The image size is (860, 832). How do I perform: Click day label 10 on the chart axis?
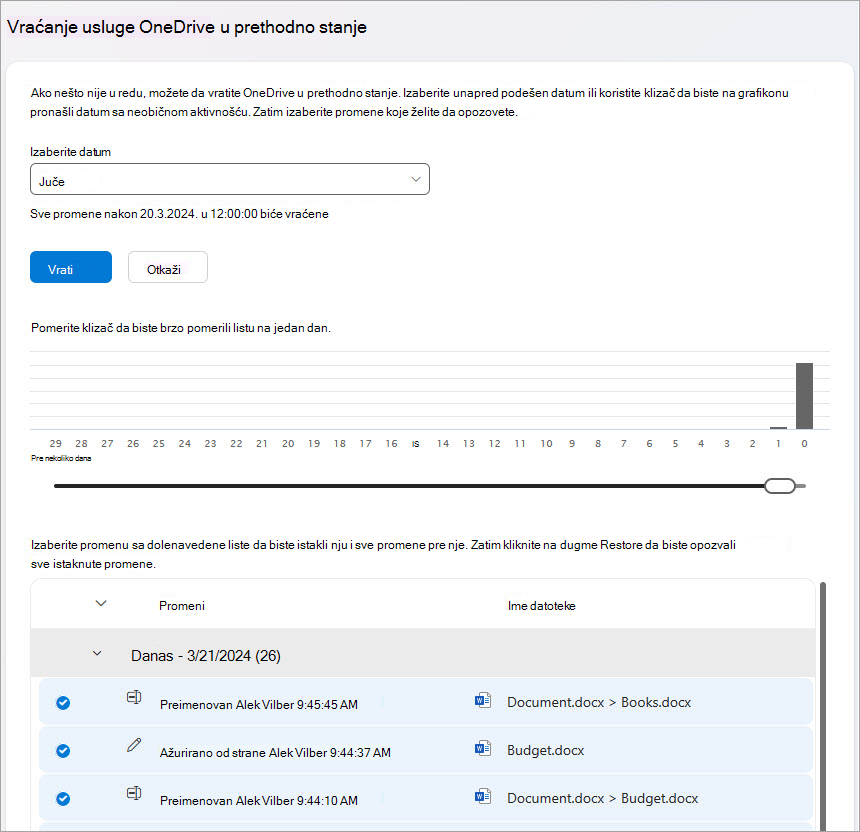[x=546, y=443]
